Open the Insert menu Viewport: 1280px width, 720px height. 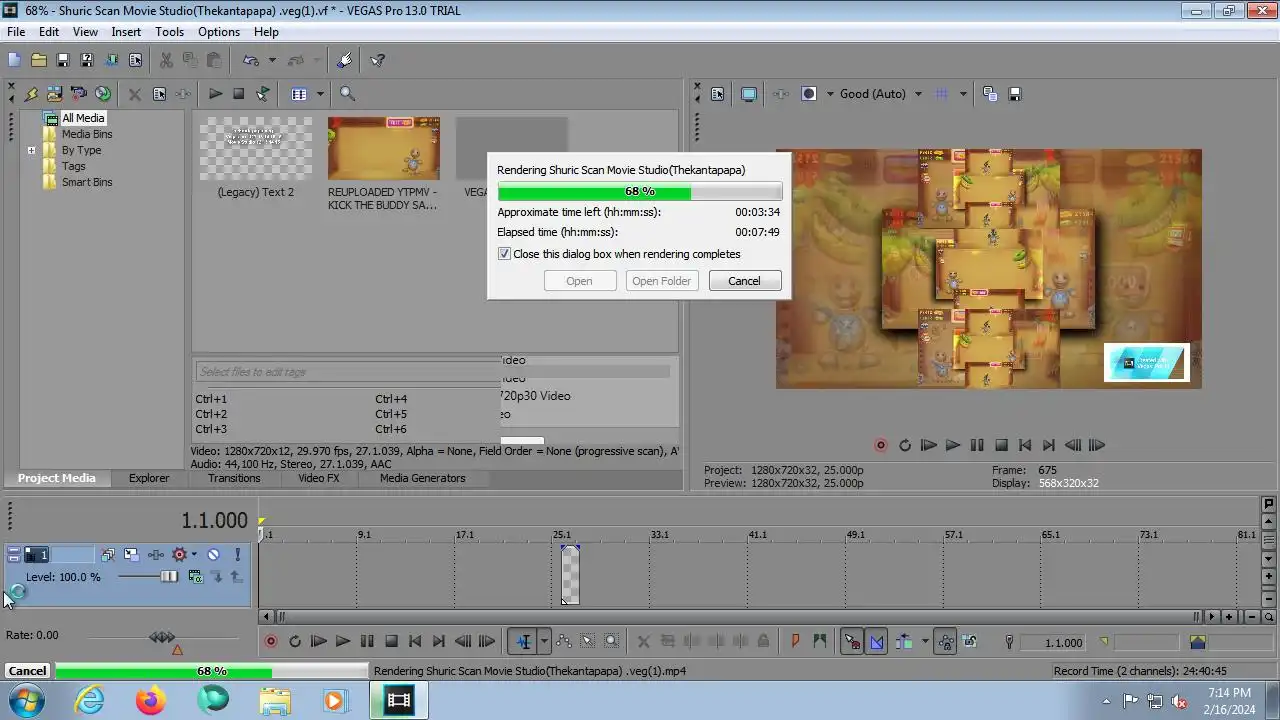click(126, 32)
